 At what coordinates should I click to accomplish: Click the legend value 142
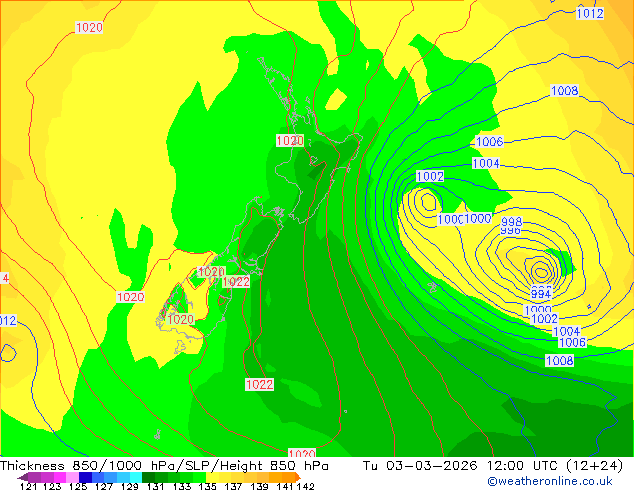pos(306,486)
